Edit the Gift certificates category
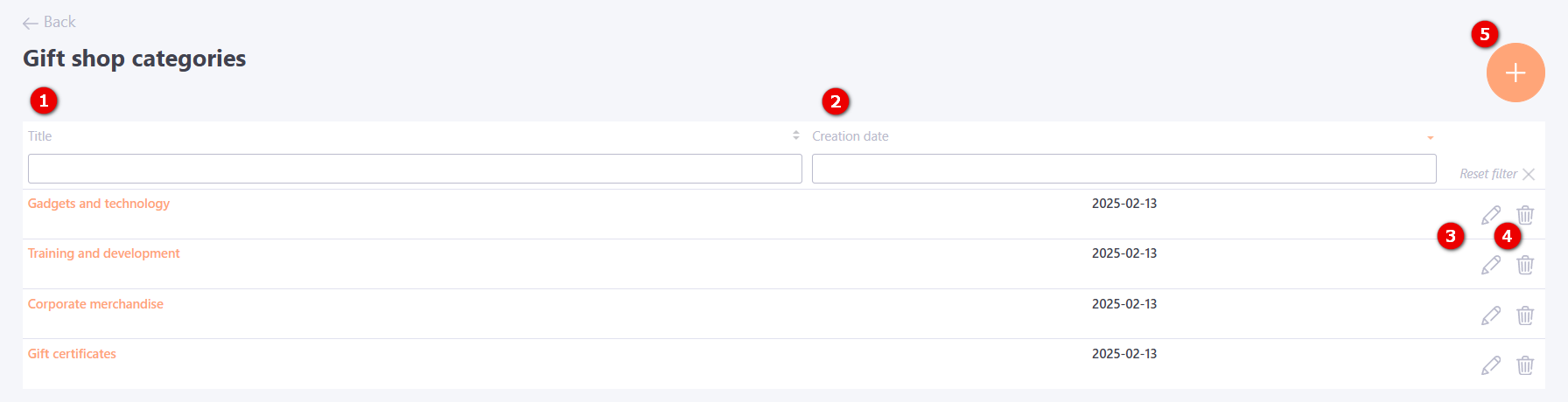This screenshot has width=1568, height=402. (1491, 365)
